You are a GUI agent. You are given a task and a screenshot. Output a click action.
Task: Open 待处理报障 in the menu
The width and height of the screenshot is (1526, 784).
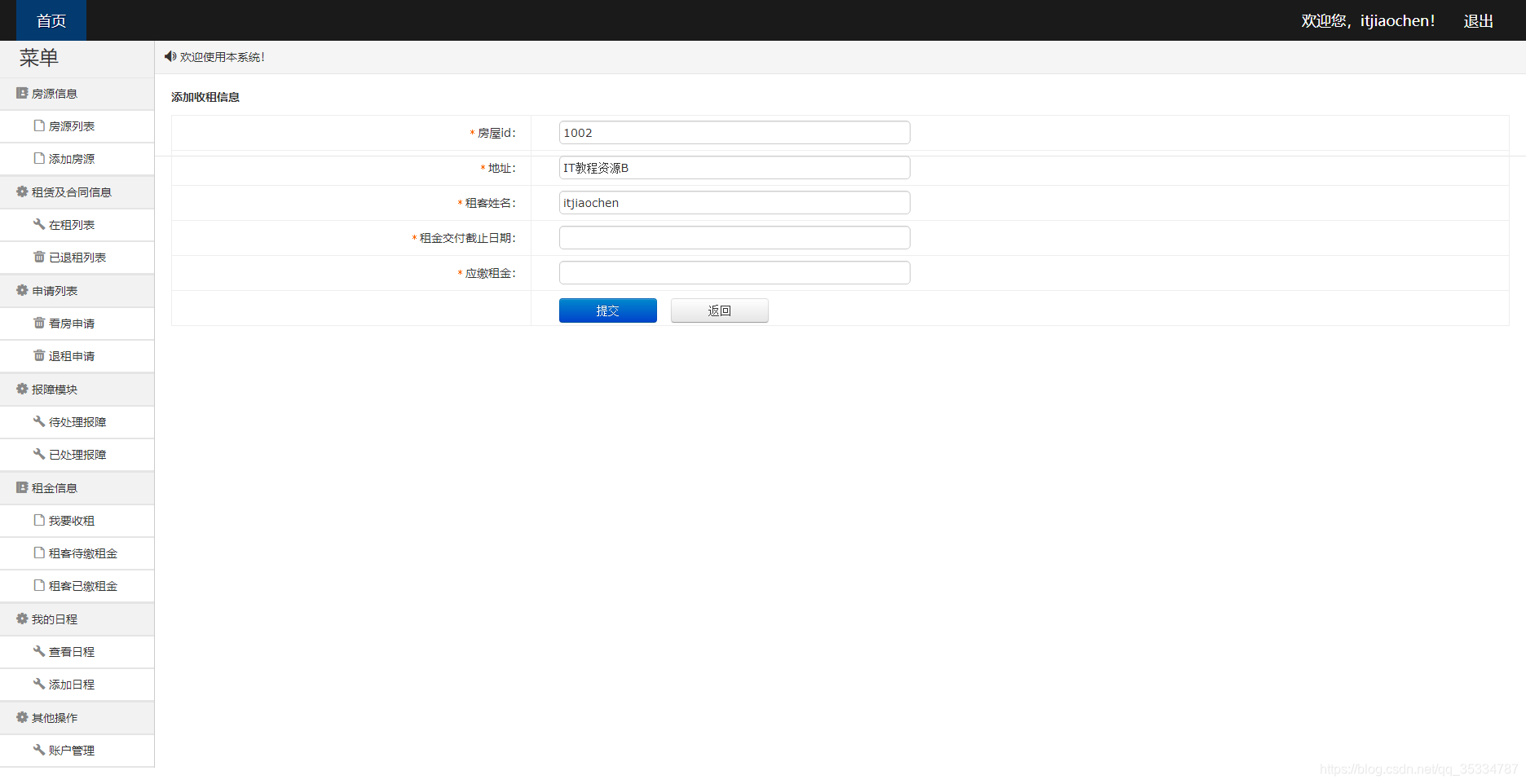(x=77, y=422)
